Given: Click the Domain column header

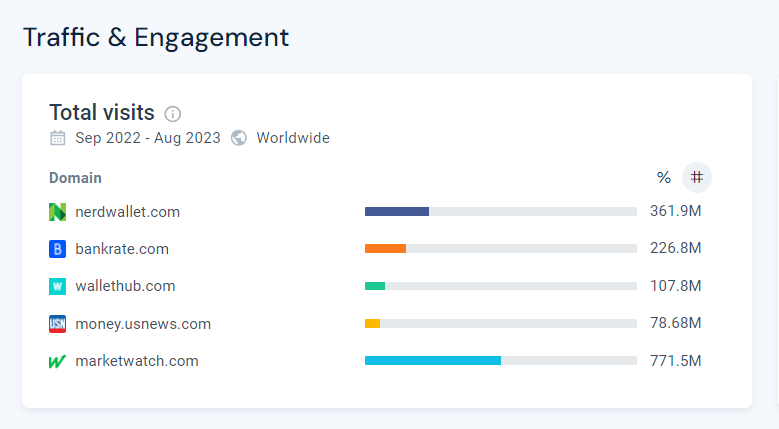Looking at the screenshot, I should tap(76, 178).
